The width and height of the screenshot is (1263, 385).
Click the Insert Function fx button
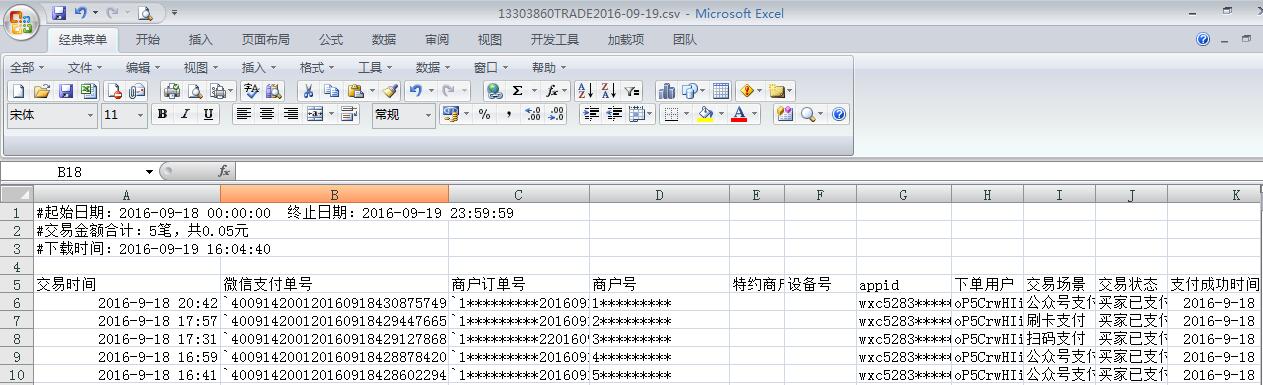[224, 172]
